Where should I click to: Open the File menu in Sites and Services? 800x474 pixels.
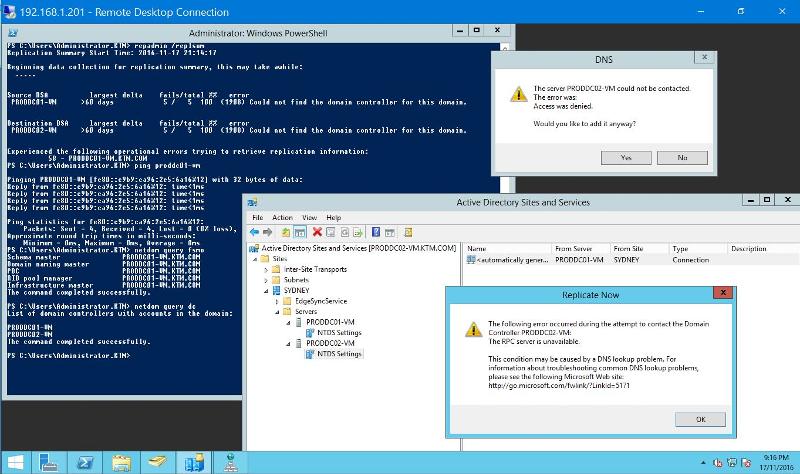pos(258,217)
